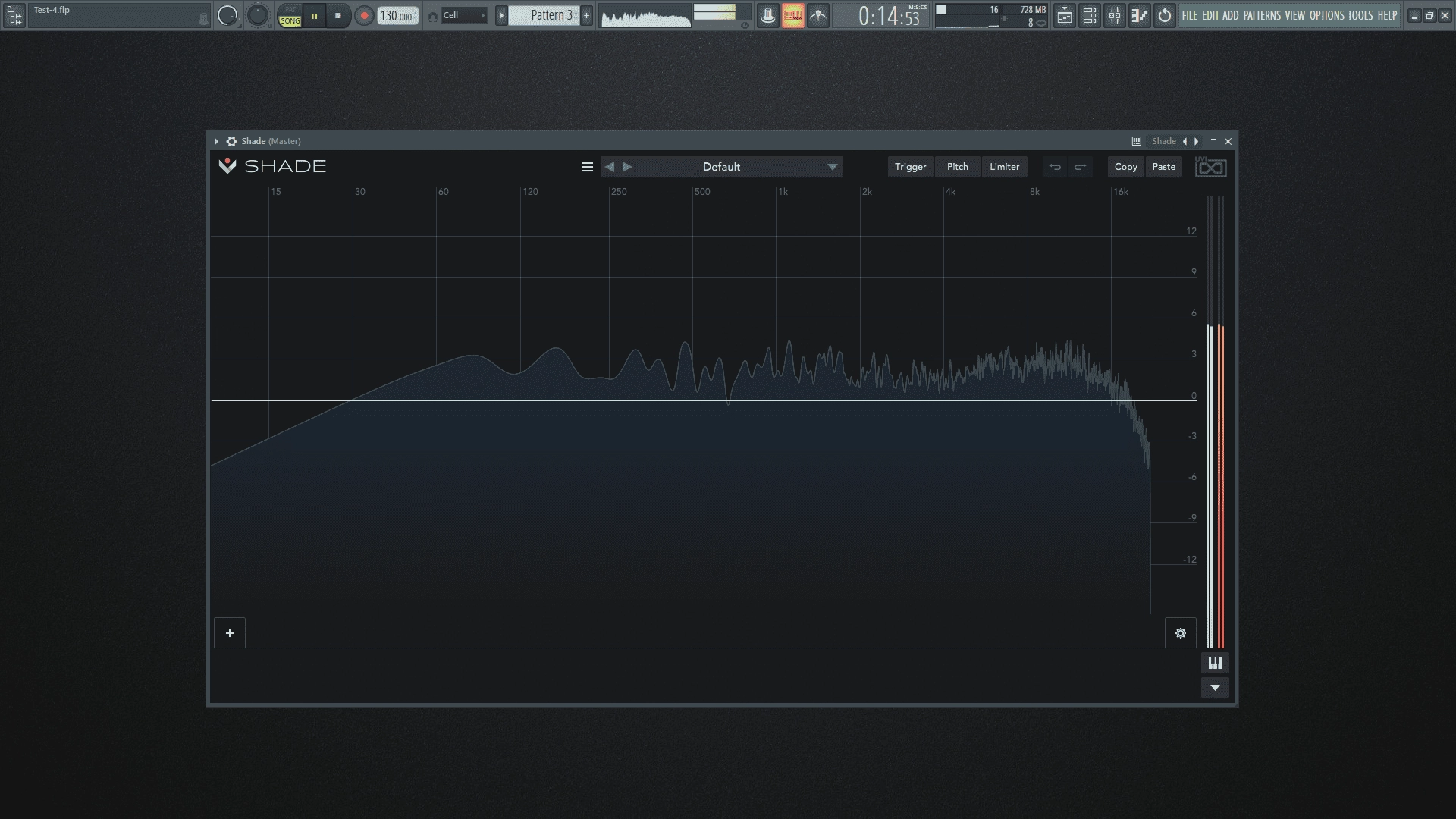Open the FILE menu
The image size is (1456, 819).
[x=1190, y=15]
